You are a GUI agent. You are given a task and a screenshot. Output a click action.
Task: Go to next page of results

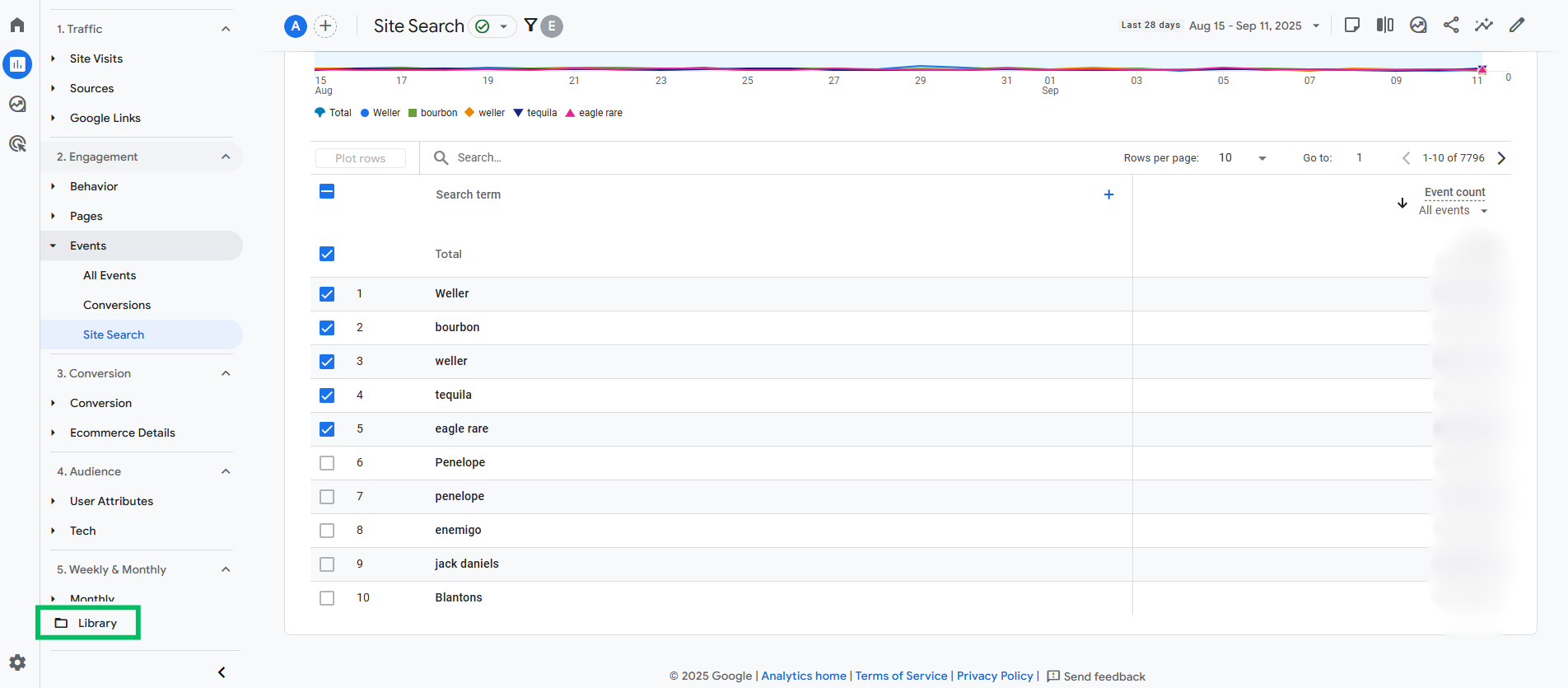coord(1501,158)
